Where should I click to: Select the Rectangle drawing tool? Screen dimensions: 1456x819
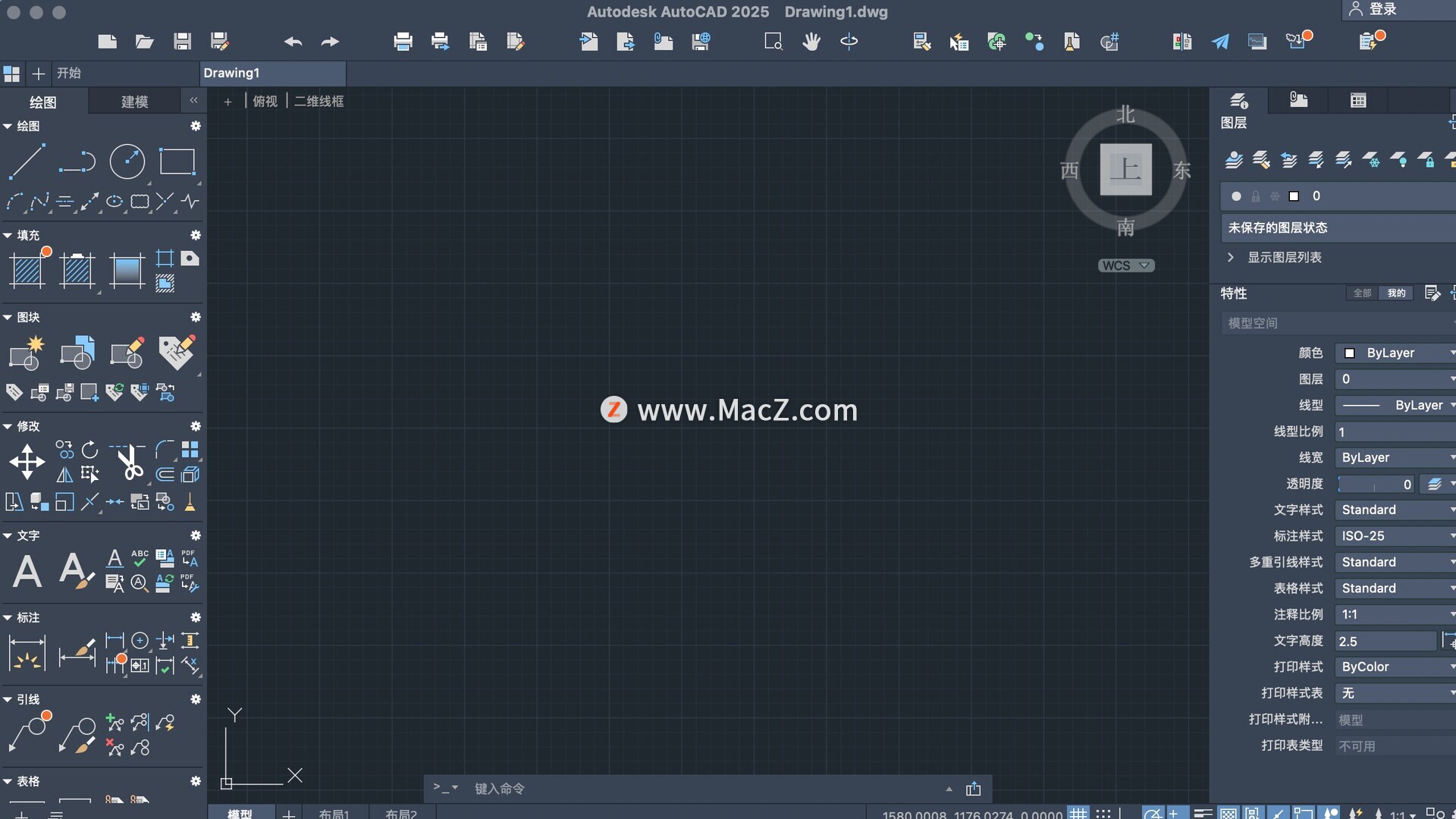(x=177, y=162)
